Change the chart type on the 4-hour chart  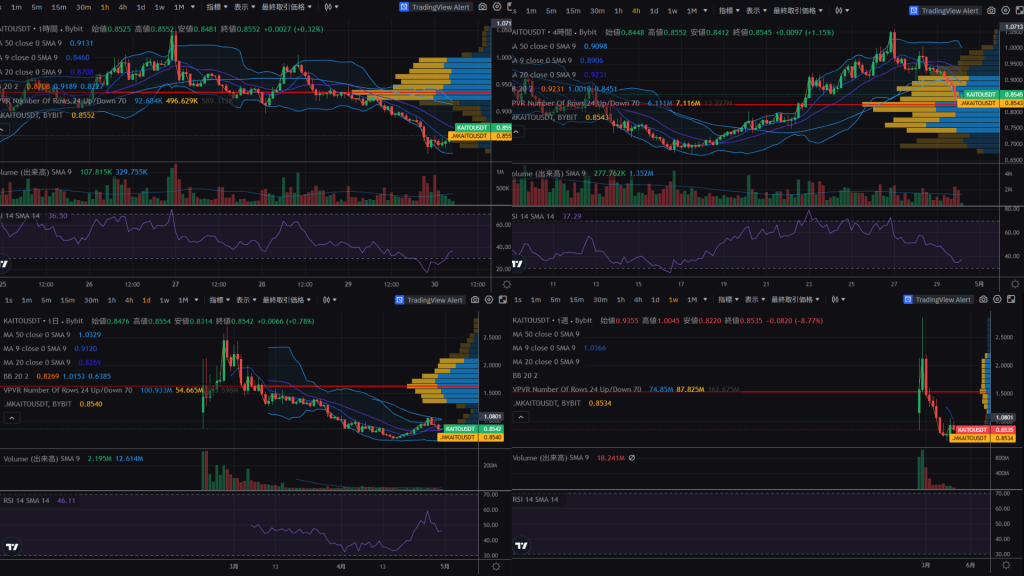click(840, 10)
